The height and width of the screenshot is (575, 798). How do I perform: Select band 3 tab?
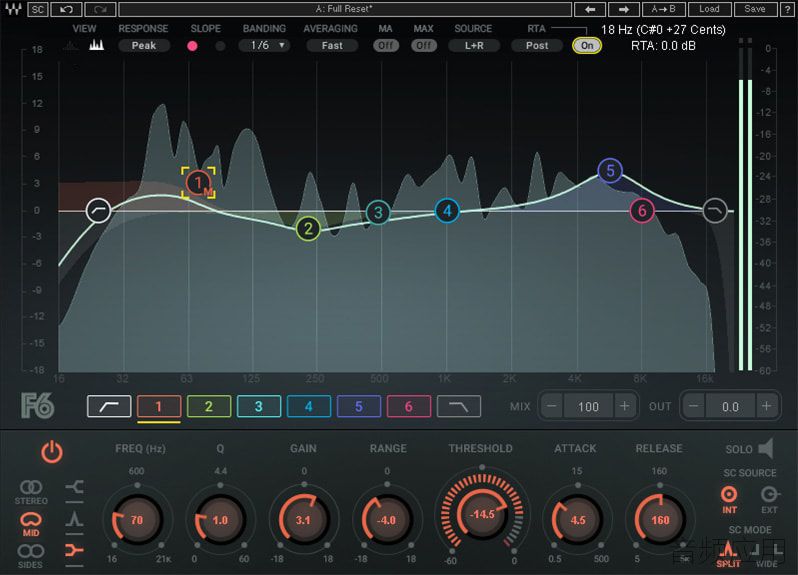coord(259,407)
